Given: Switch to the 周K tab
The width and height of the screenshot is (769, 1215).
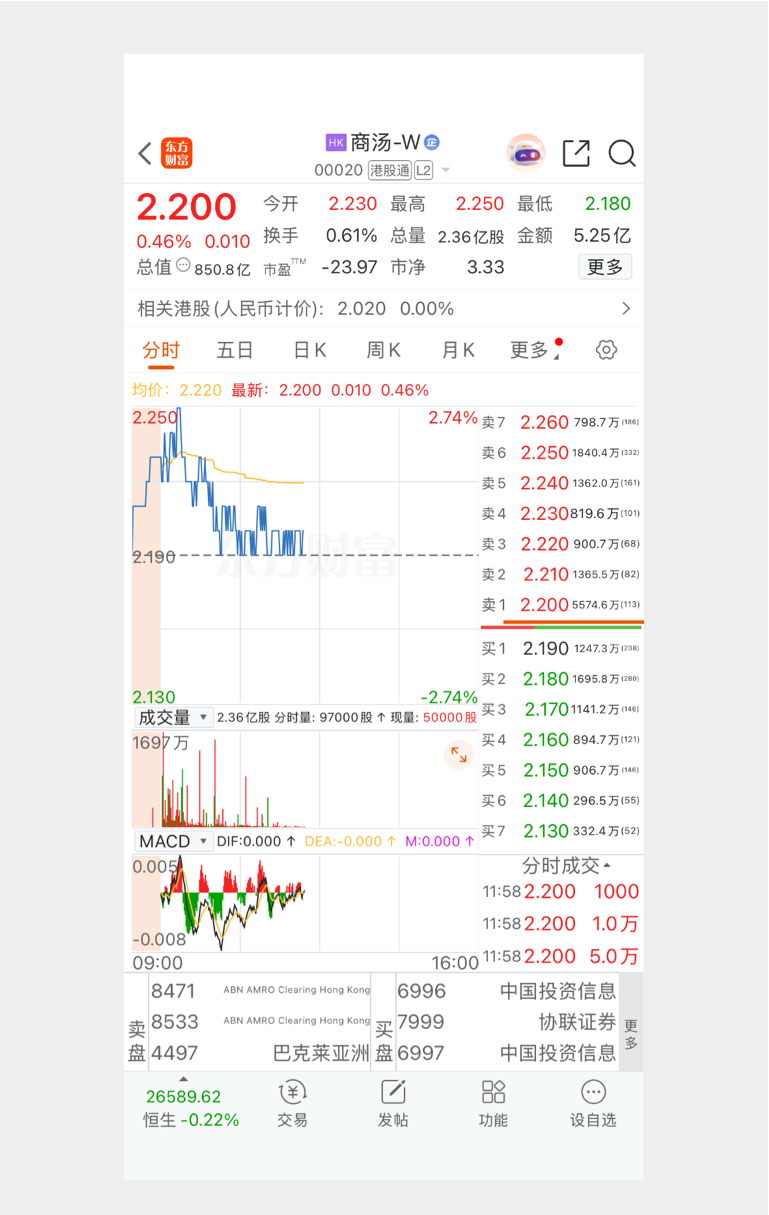Looking at the screenshot, I should point(384,350).
